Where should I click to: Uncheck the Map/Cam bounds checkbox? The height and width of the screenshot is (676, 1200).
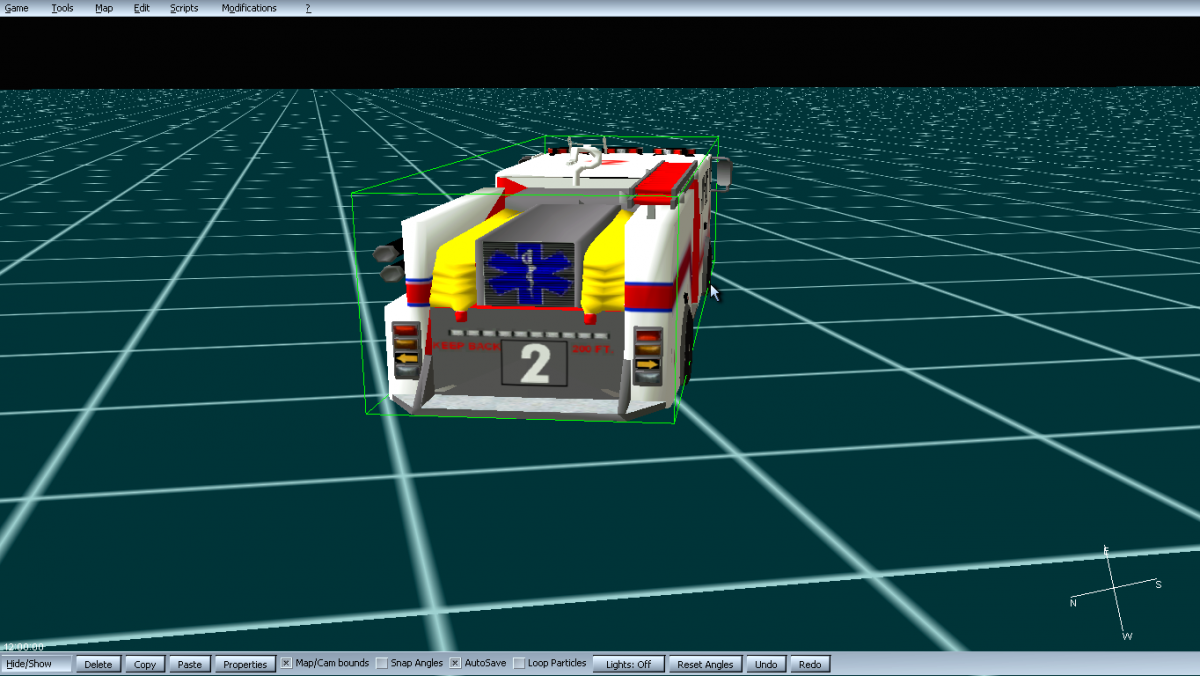coord(286,663)
